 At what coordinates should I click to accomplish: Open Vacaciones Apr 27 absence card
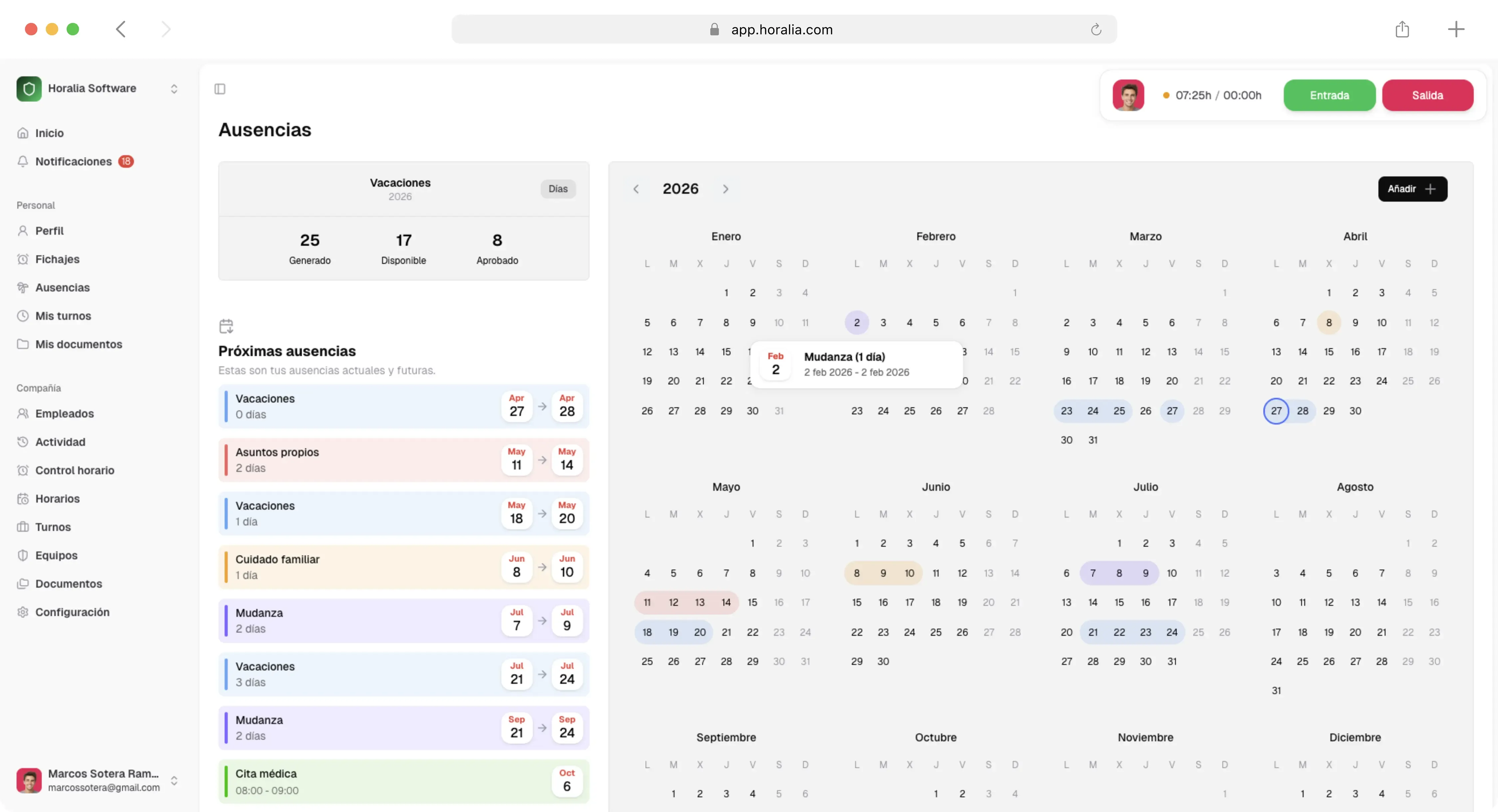pyautogui.click(x=403, y=406)
